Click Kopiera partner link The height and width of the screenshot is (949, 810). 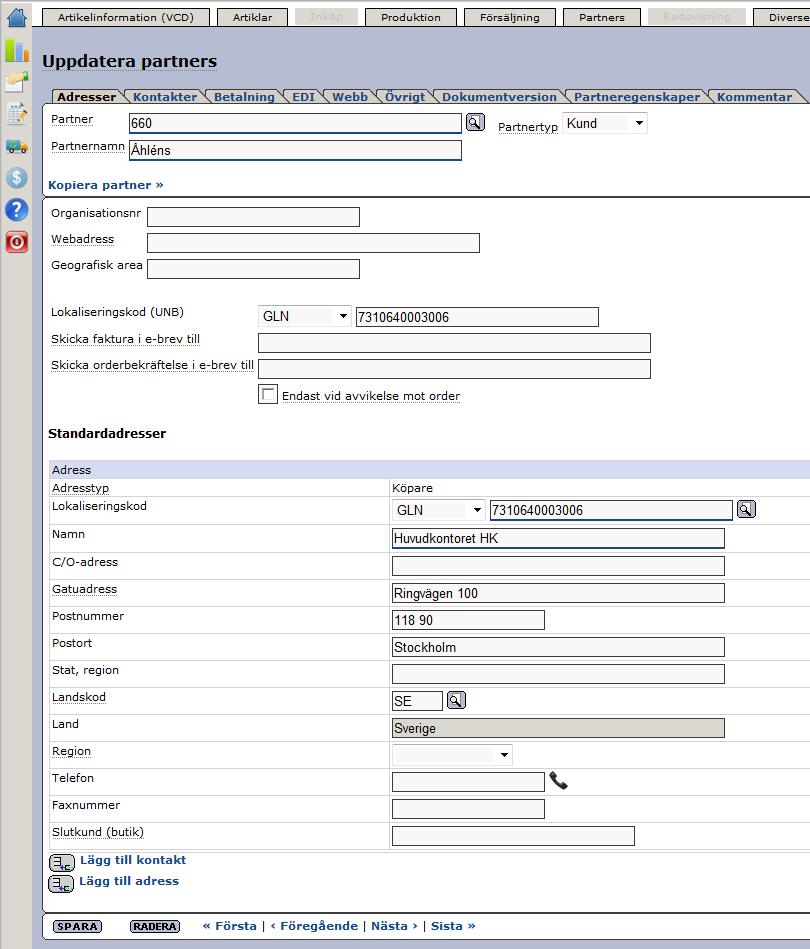click(x=106, y=185)
